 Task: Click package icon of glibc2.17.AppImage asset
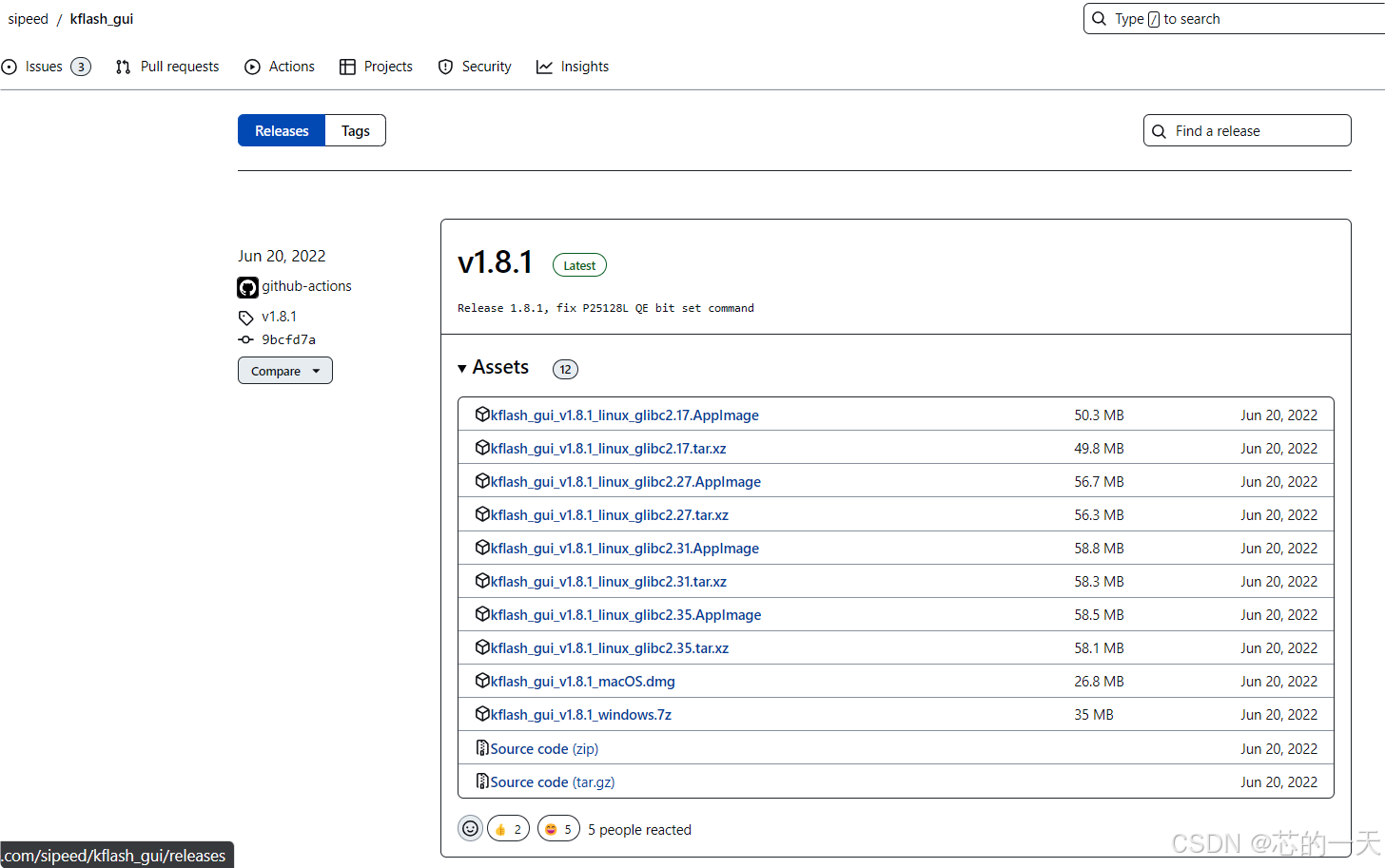[x=482, y=415]
